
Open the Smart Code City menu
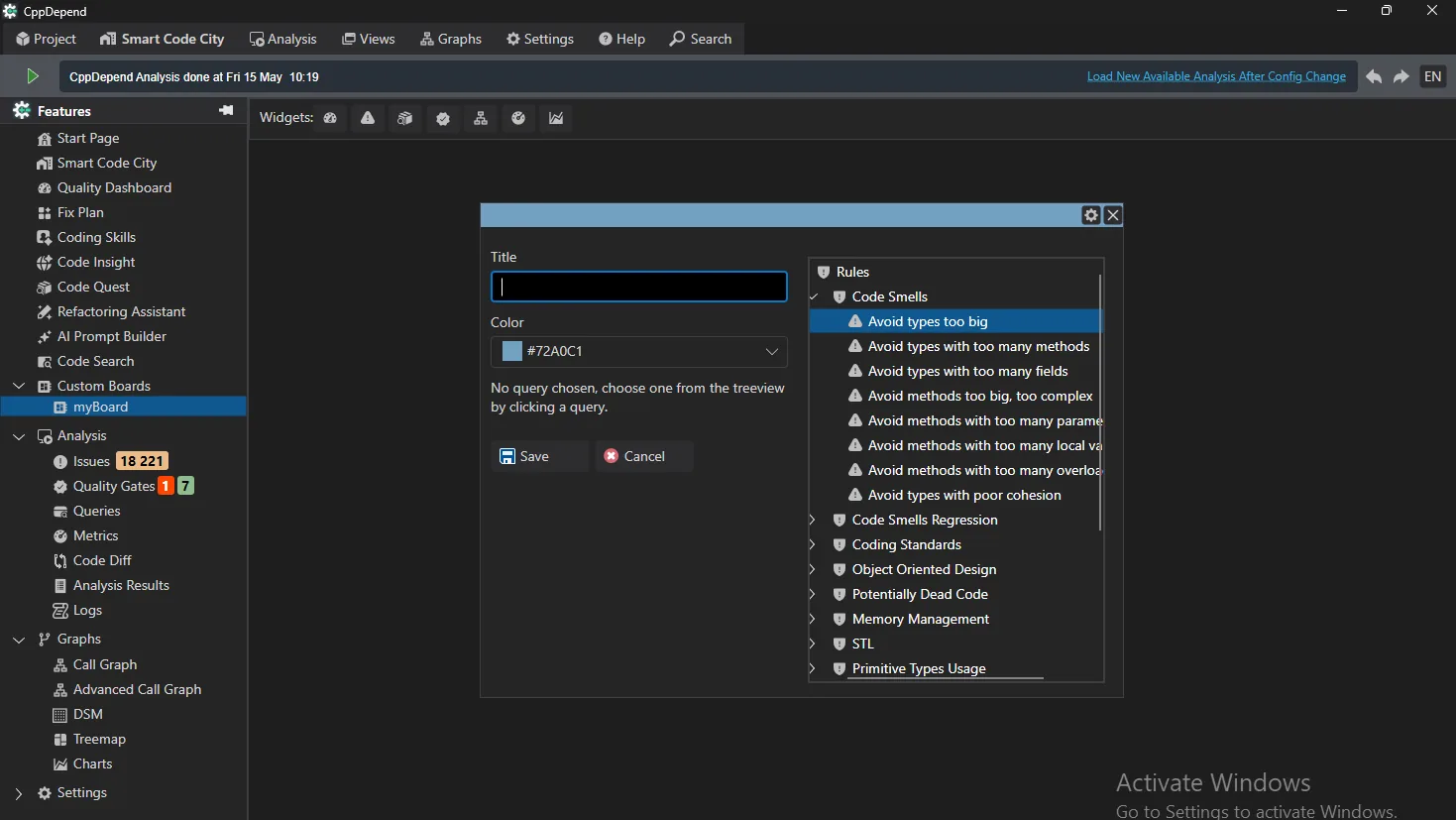click(x=162, y=39)
